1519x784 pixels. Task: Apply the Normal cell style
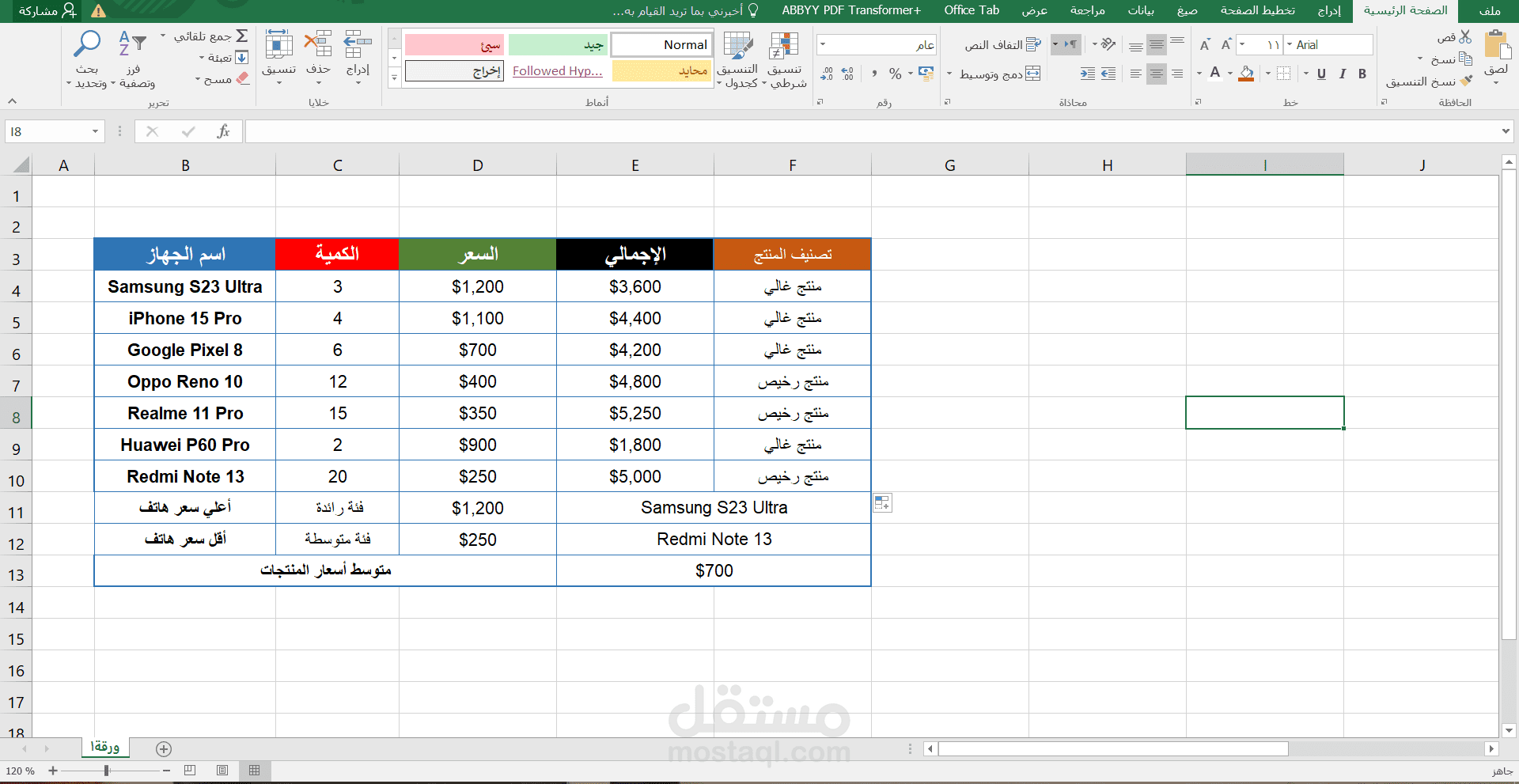[x=661, y=45]
